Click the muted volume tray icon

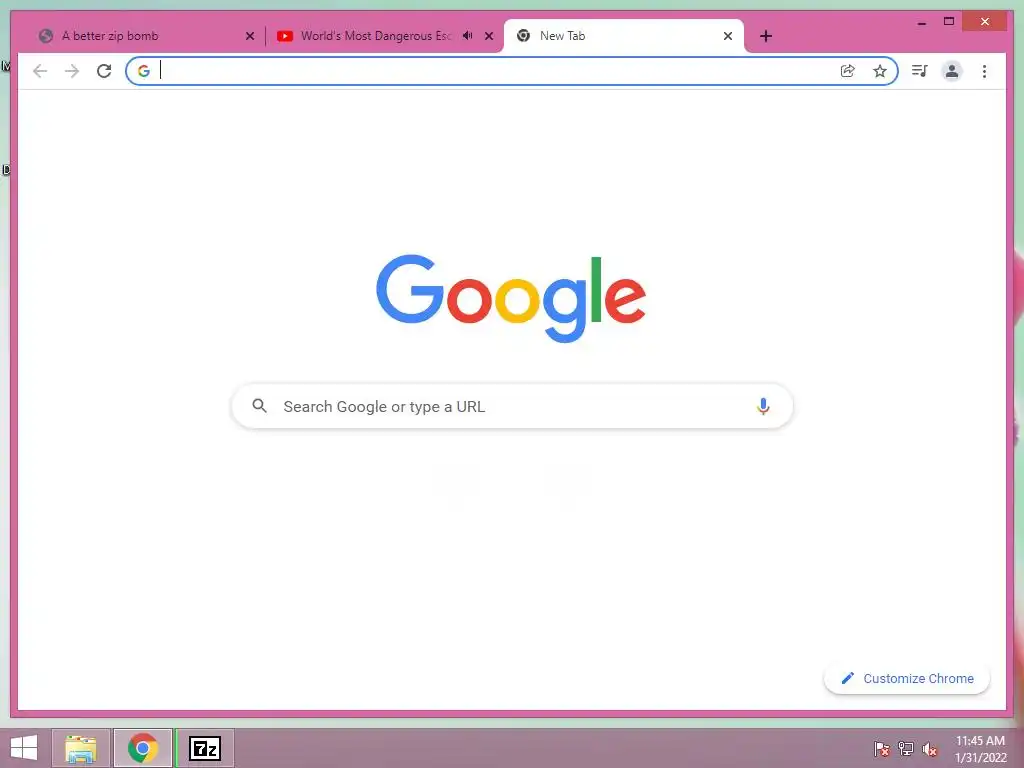click(x=930, y=748)
